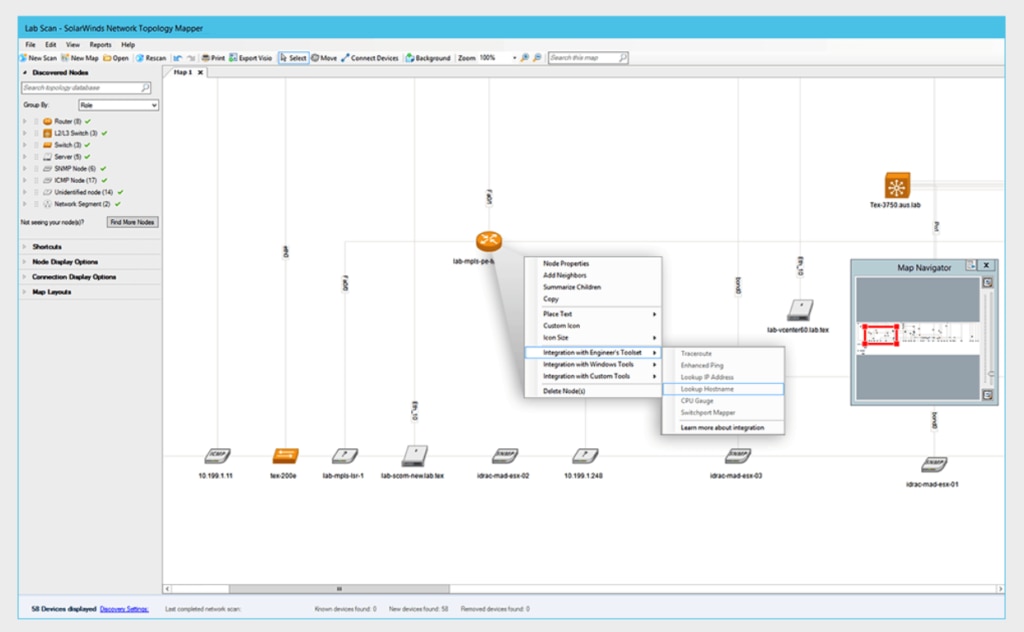Open the Reports menu

coord(100,45)
